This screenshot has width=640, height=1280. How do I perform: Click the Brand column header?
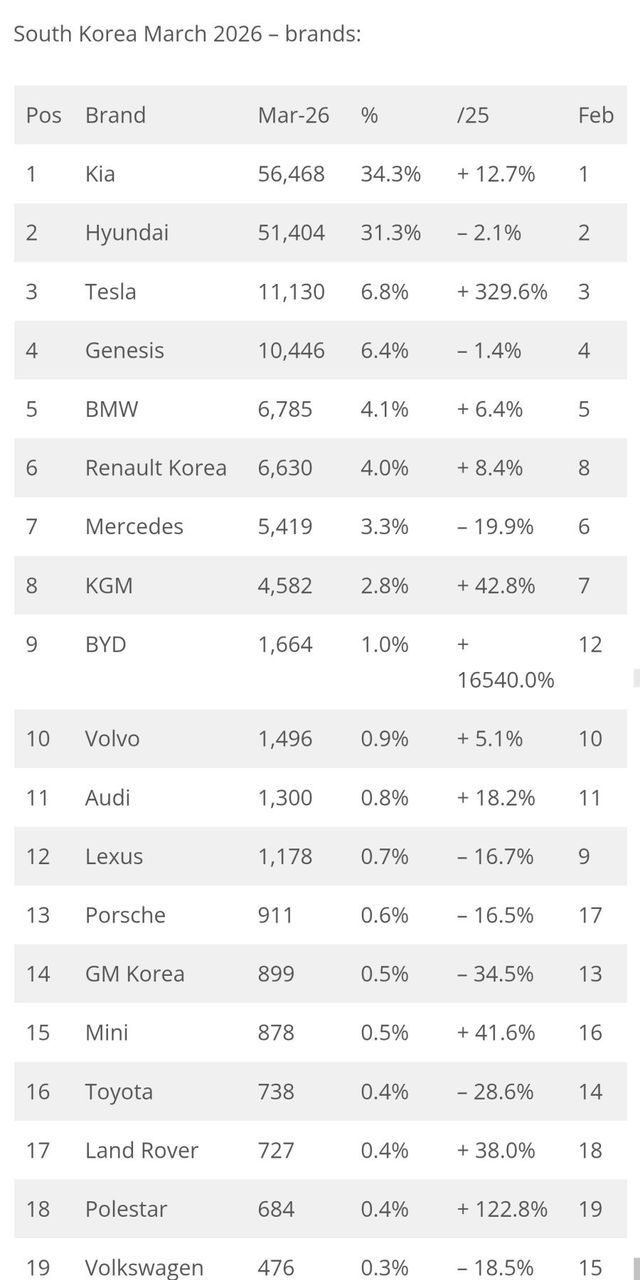coord(115,115)
